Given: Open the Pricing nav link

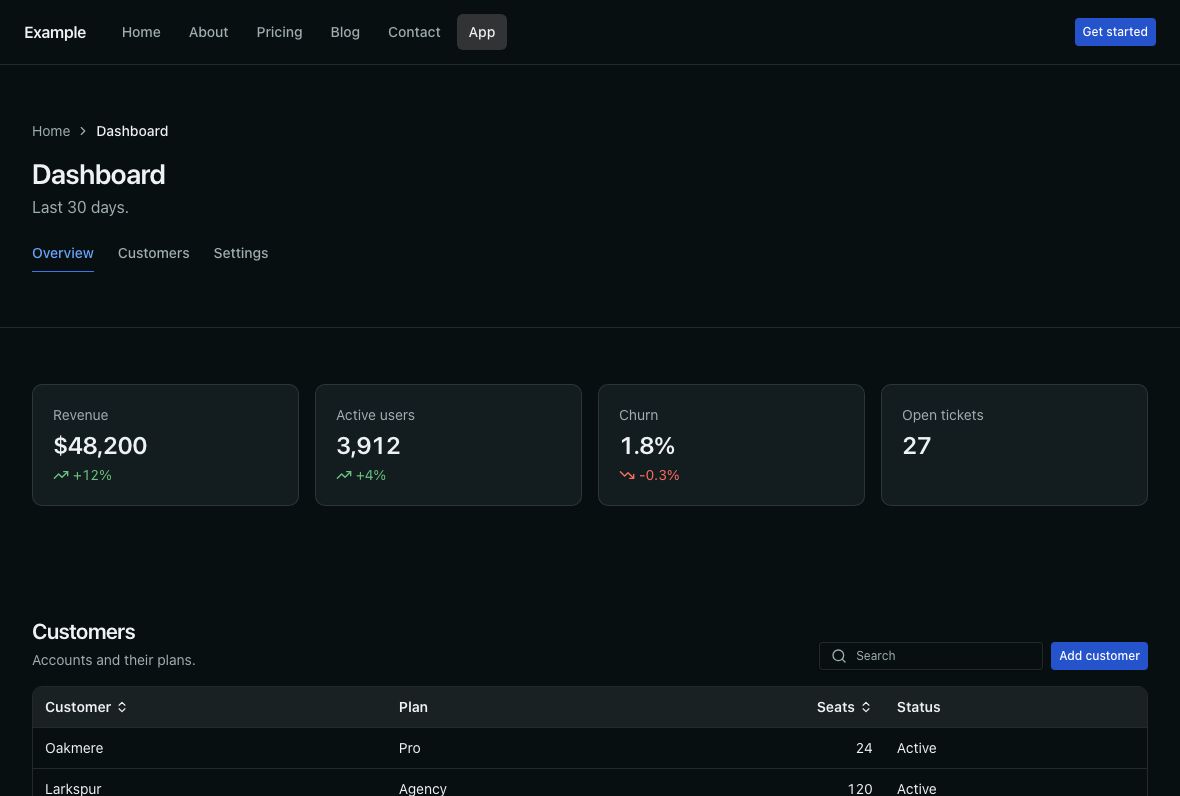Looking at the screenshot, I should [x=279, y=32].
